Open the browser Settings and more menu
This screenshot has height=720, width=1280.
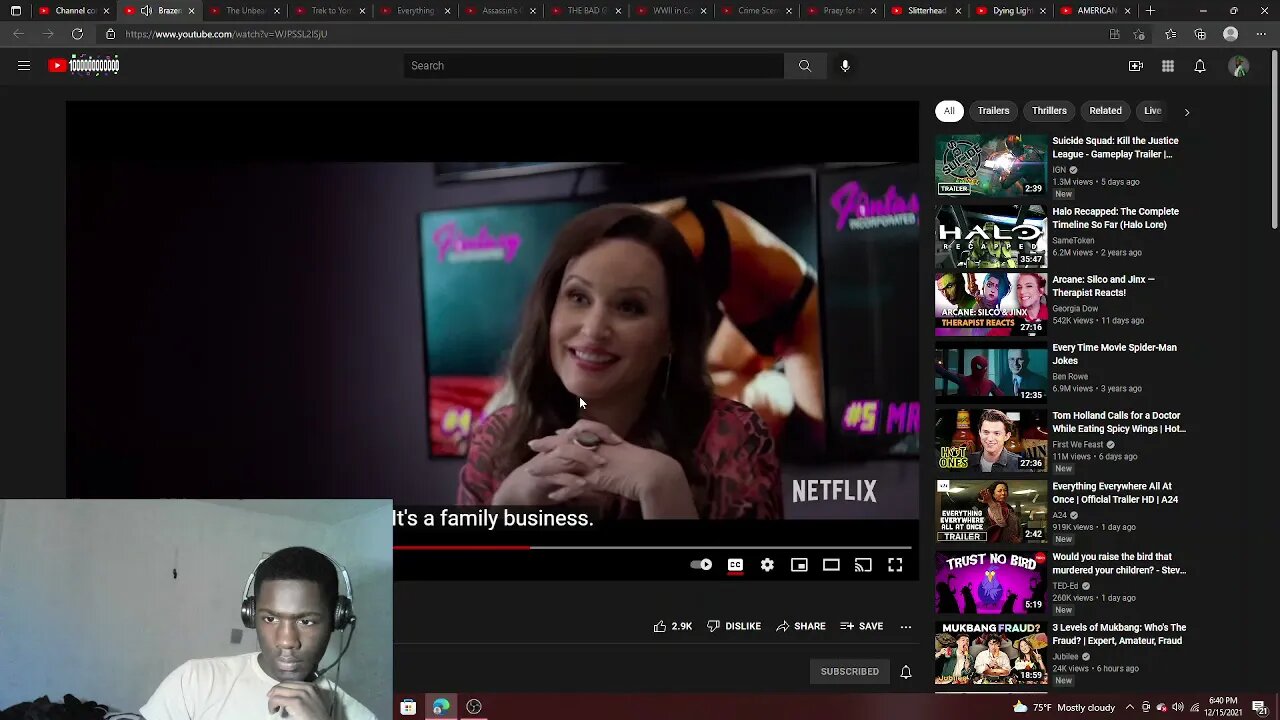(x=1261, y=34)
